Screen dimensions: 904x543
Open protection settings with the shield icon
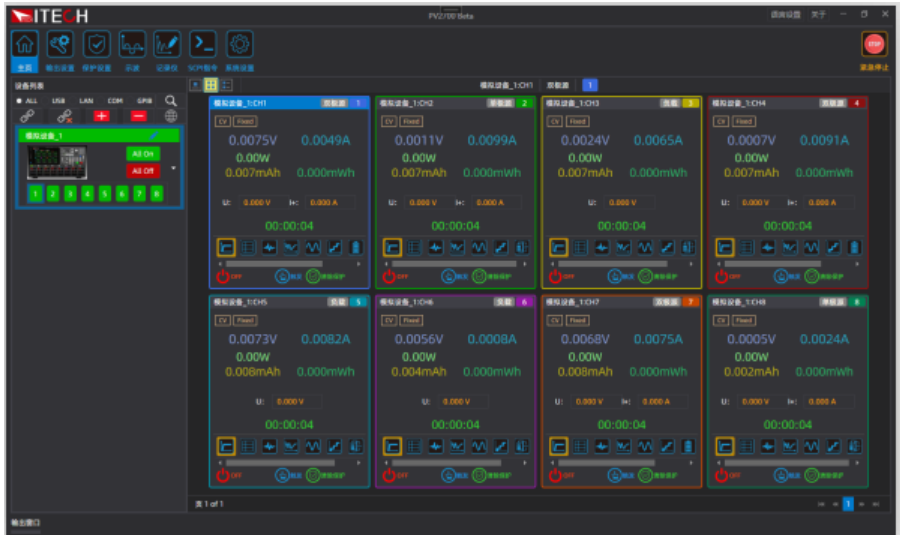pyautogui.click(x=96, y=51)
